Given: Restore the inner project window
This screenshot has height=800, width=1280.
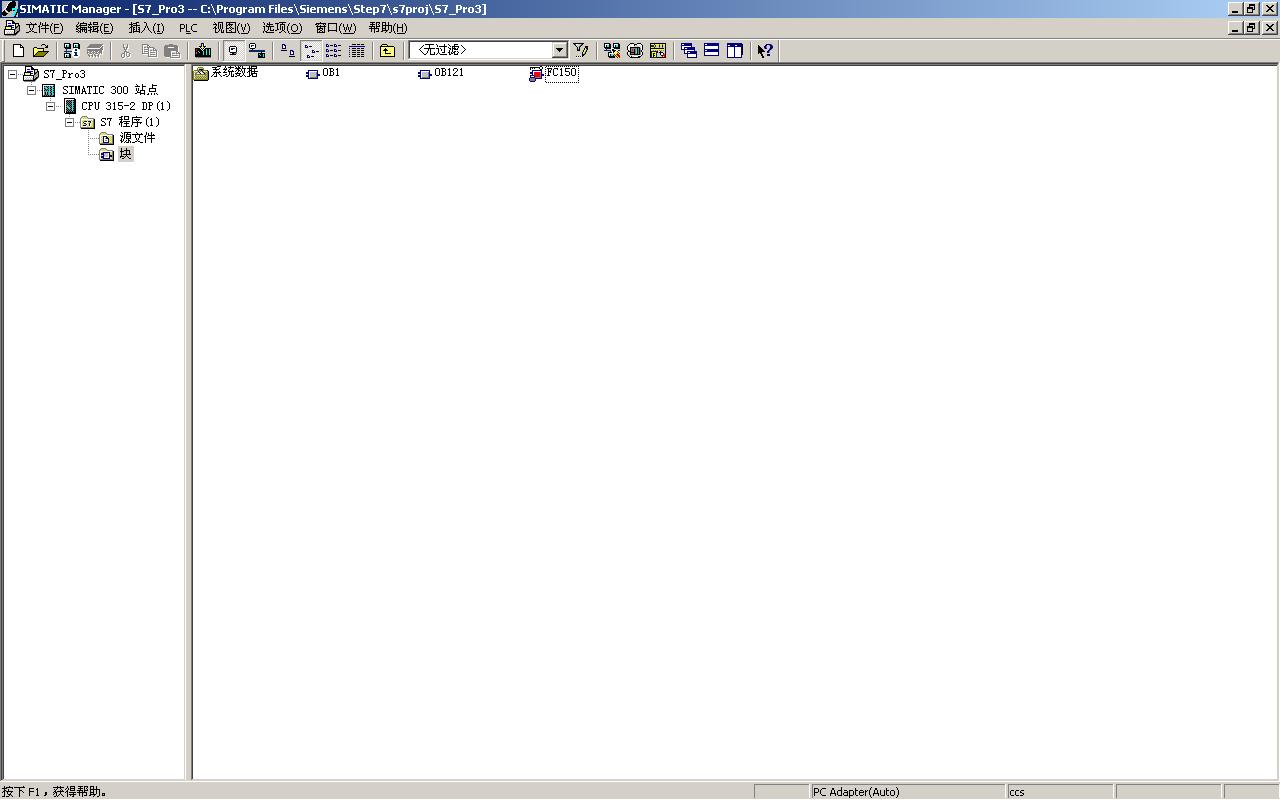Looking at the screenshot, I should [1252, 28].
